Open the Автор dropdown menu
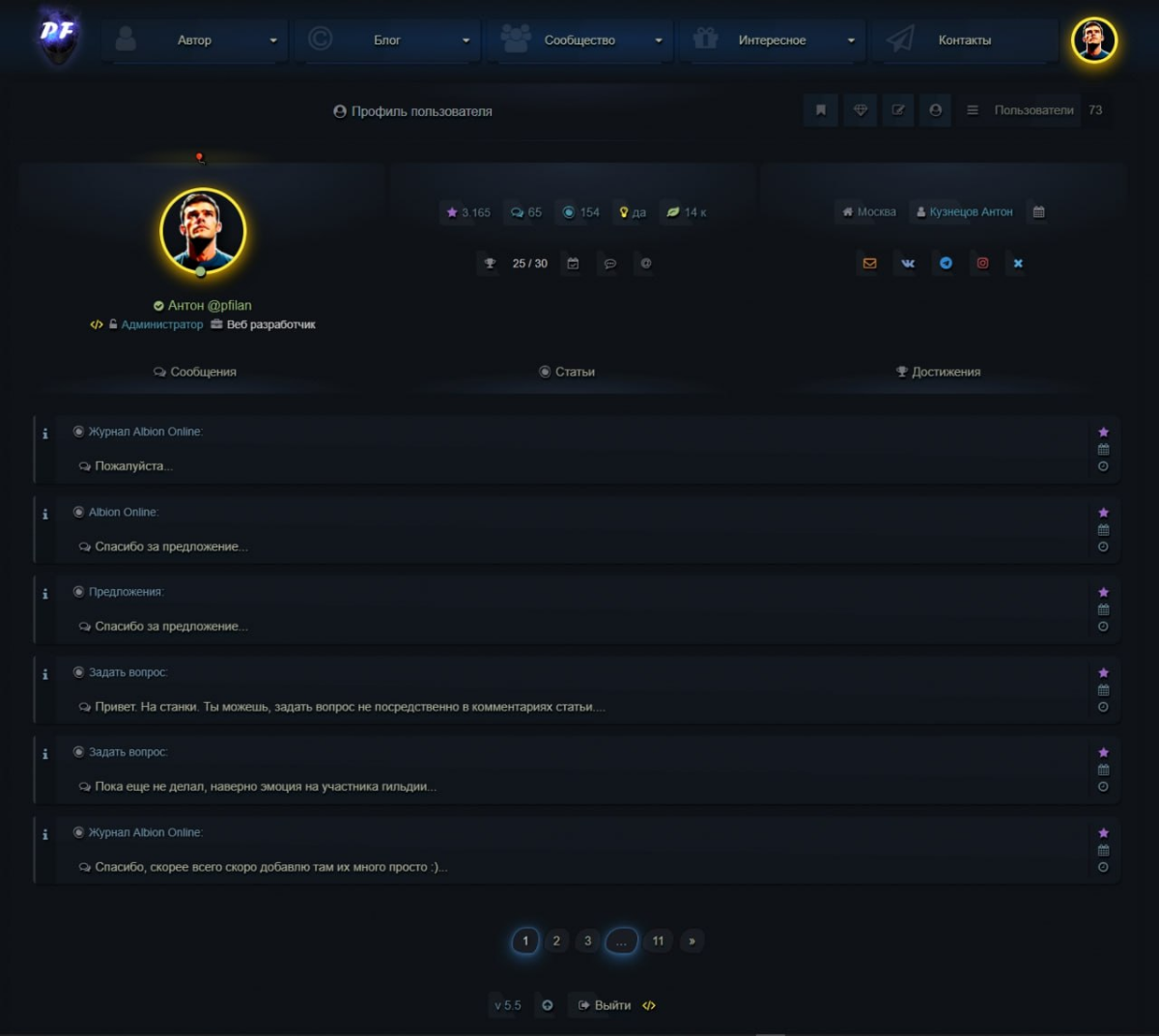 pos(196,40)
